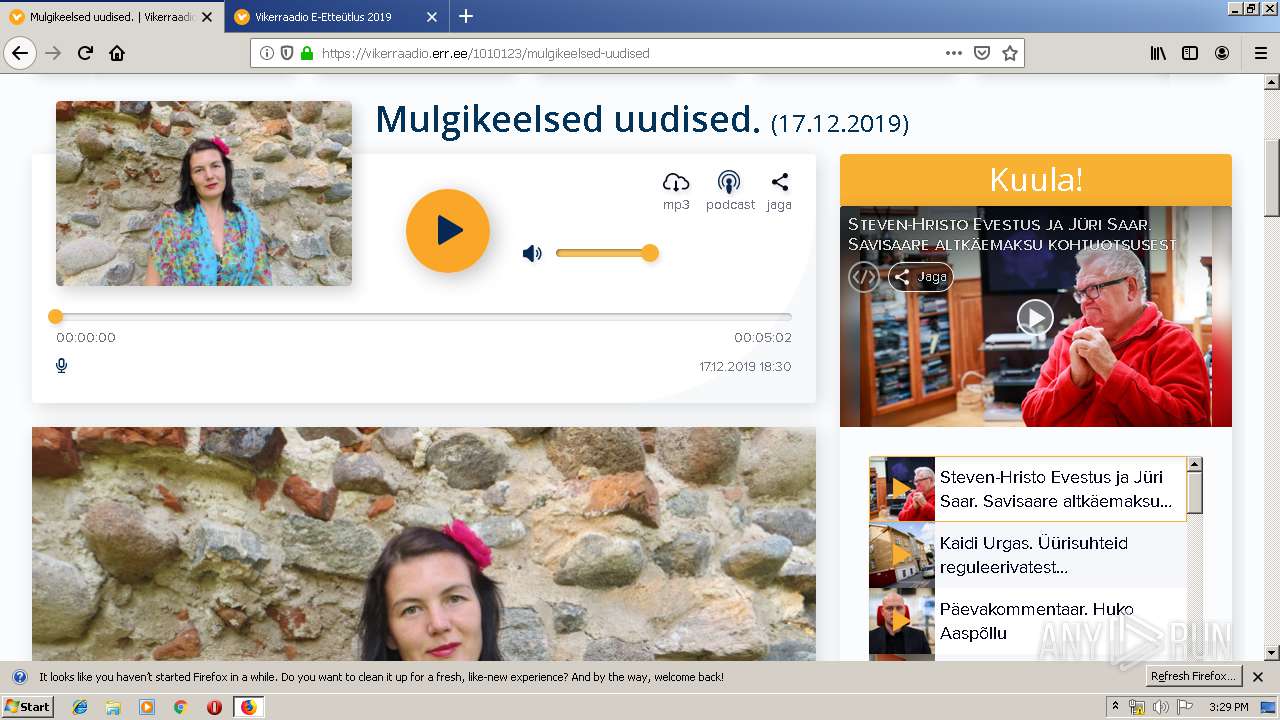Open page actions three-dot menu
The width and height of the screenshot is (1280, 720).
954,53
